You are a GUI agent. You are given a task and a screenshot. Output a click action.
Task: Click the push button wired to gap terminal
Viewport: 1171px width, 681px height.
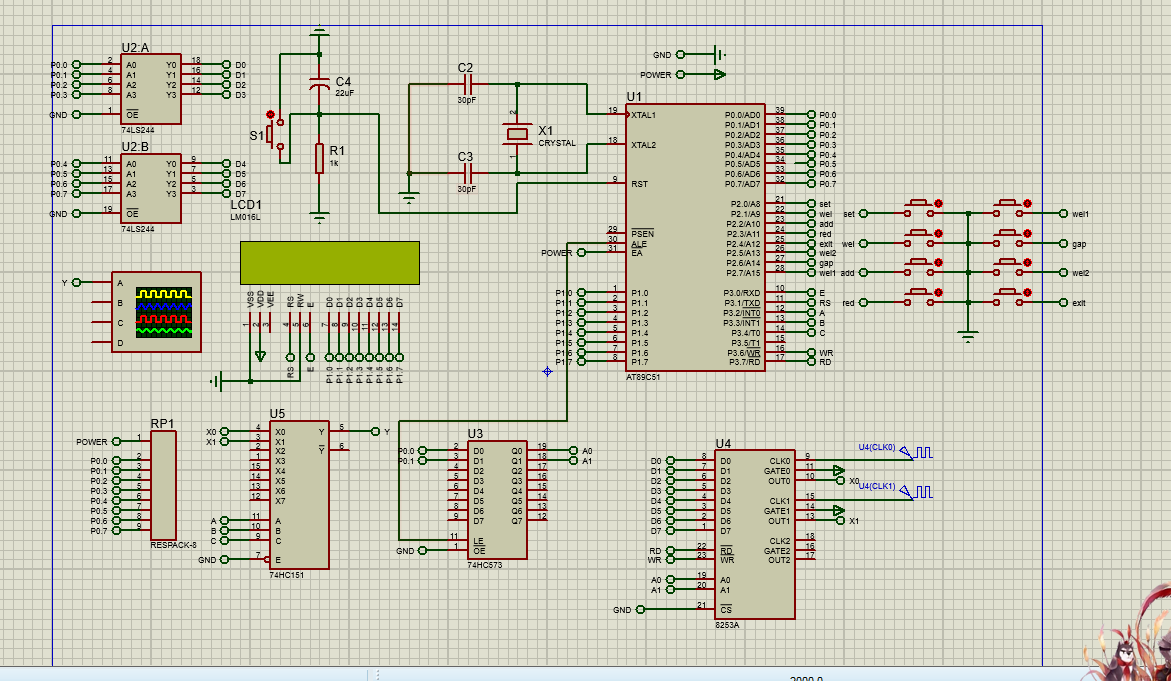coord(1010,239)
